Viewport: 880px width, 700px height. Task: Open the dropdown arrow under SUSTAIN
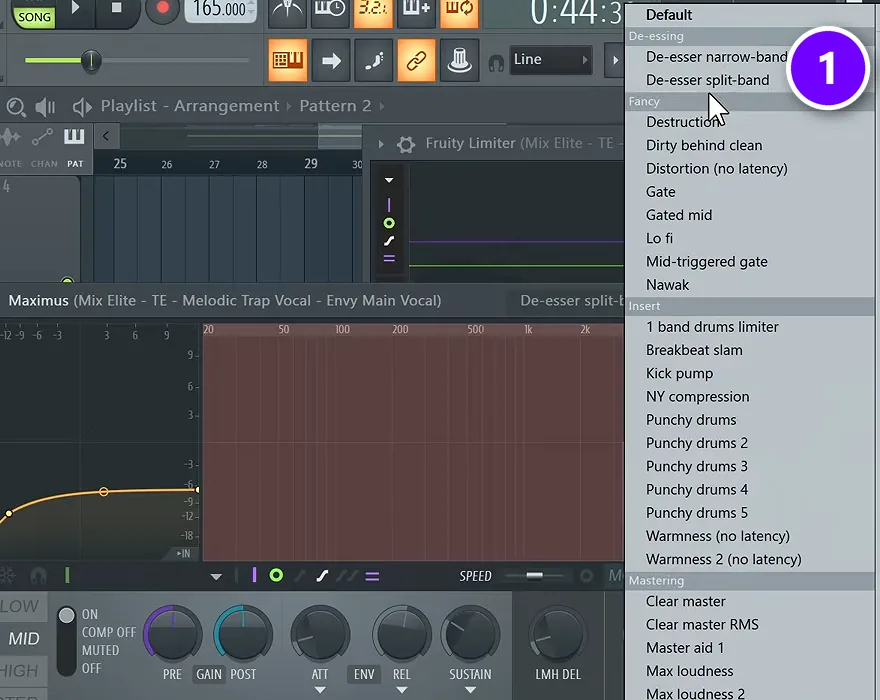tap(470, 690)
